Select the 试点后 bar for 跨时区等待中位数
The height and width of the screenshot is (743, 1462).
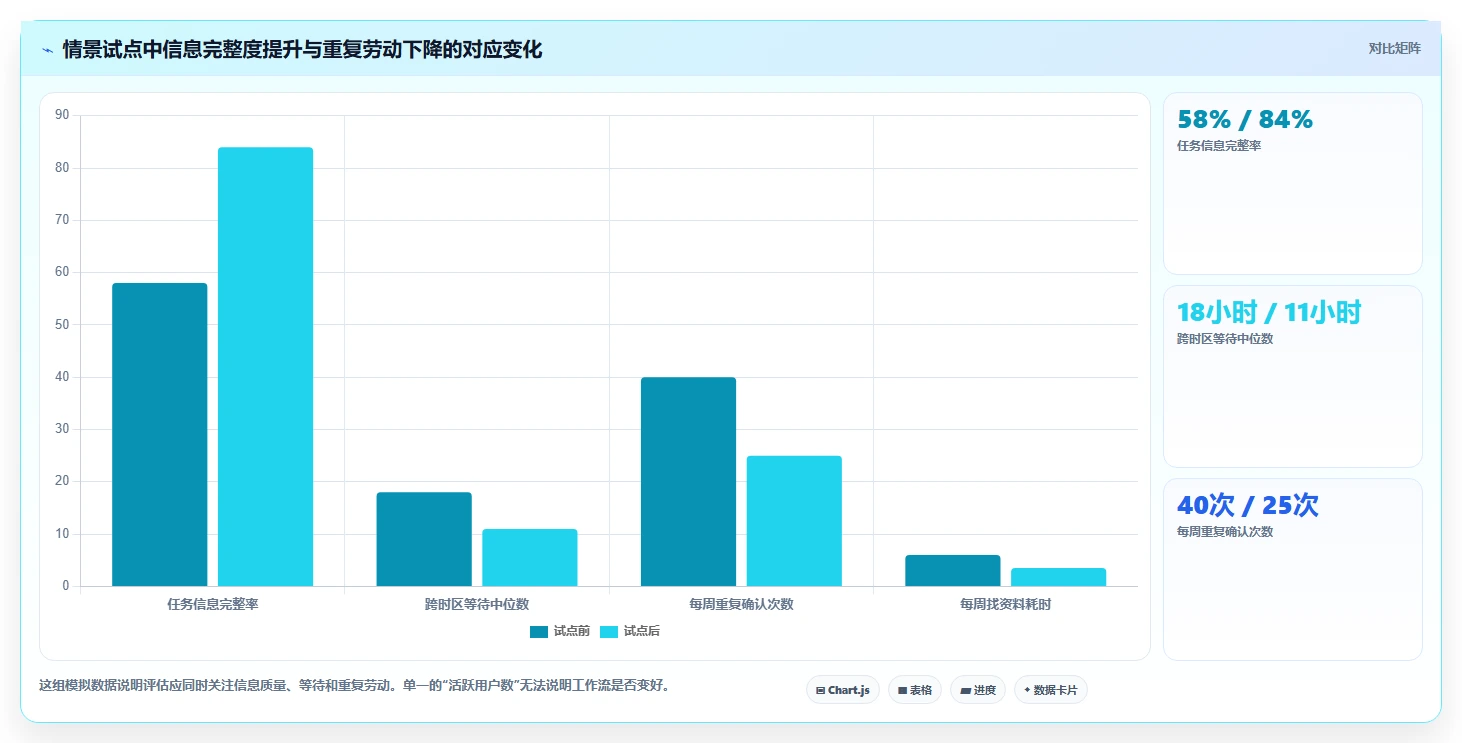[x=530, y=558]
